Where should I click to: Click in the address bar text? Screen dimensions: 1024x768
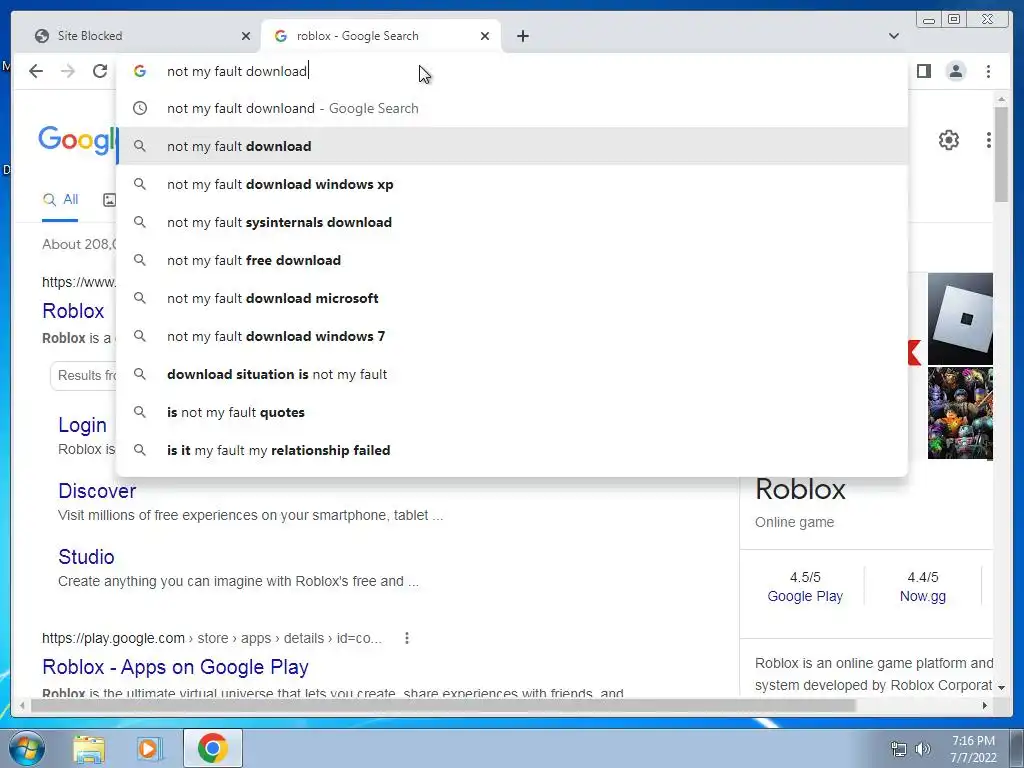coord(237,71)
